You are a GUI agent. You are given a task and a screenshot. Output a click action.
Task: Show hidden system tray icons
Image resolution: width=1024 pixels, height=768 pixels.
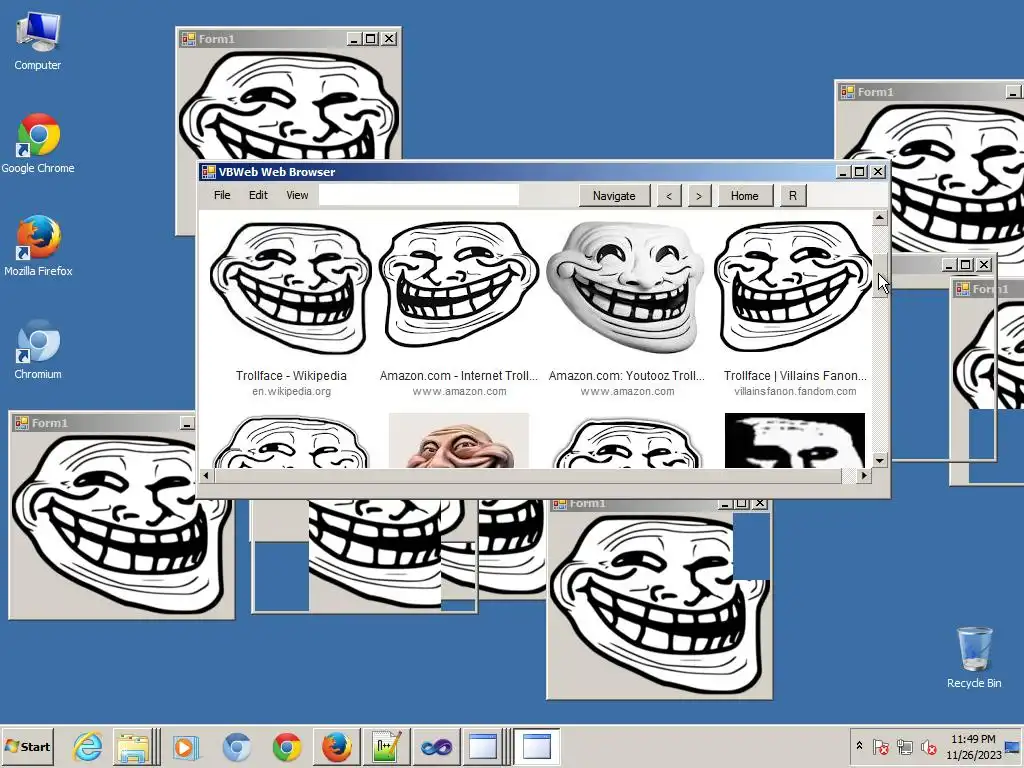click(859, 746)
